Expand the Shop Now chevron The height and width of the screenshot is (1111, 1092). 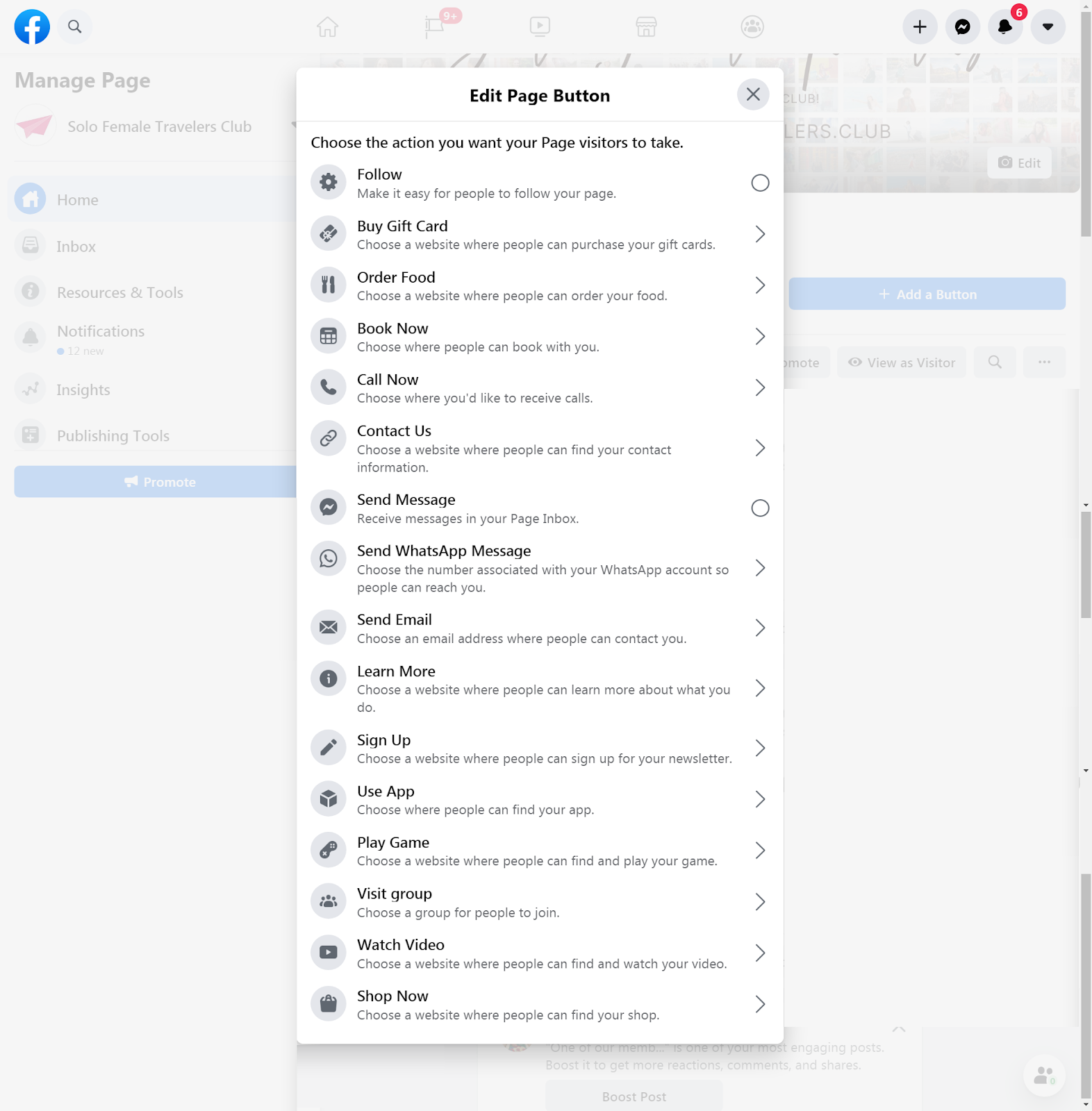click(x=761, y=1004)
